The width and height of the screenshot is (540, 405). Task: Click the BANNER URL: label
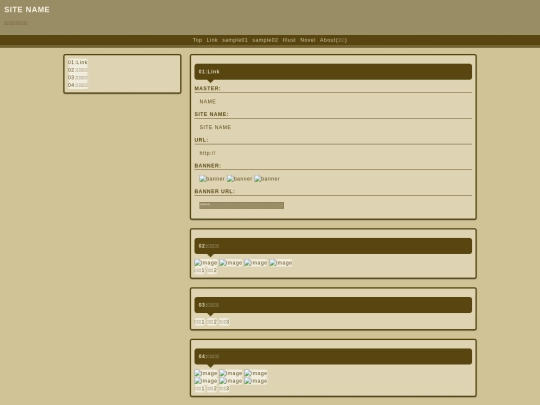click(x=214, y=191)
